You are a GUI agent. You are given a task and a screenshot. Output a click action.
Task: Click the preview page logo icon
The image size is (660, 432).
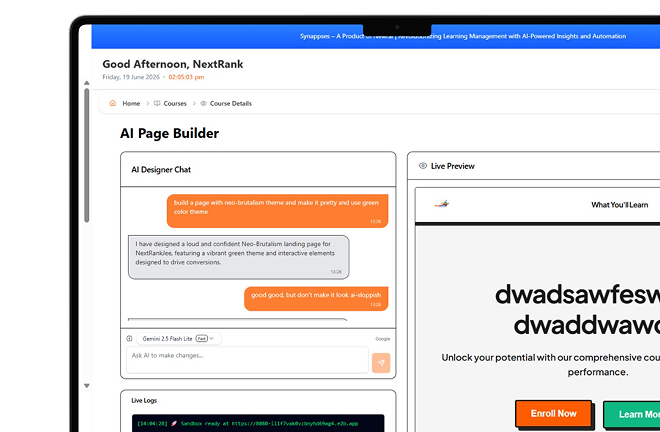click(x=442, y=204)
